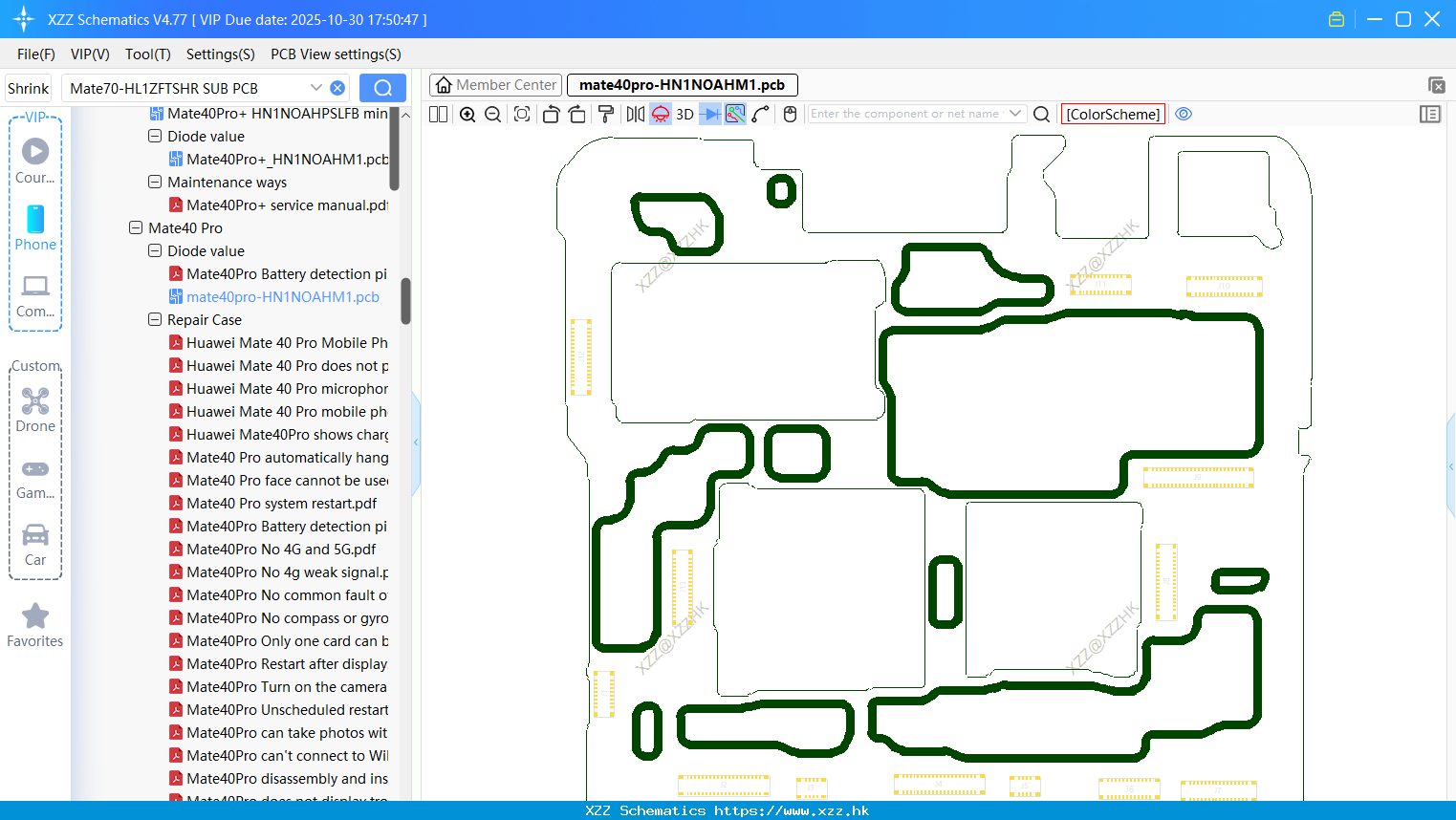This screenshot has width=1456, height=820.
Task: Rotate the board clockwise
Action: [x=576, y=114]
